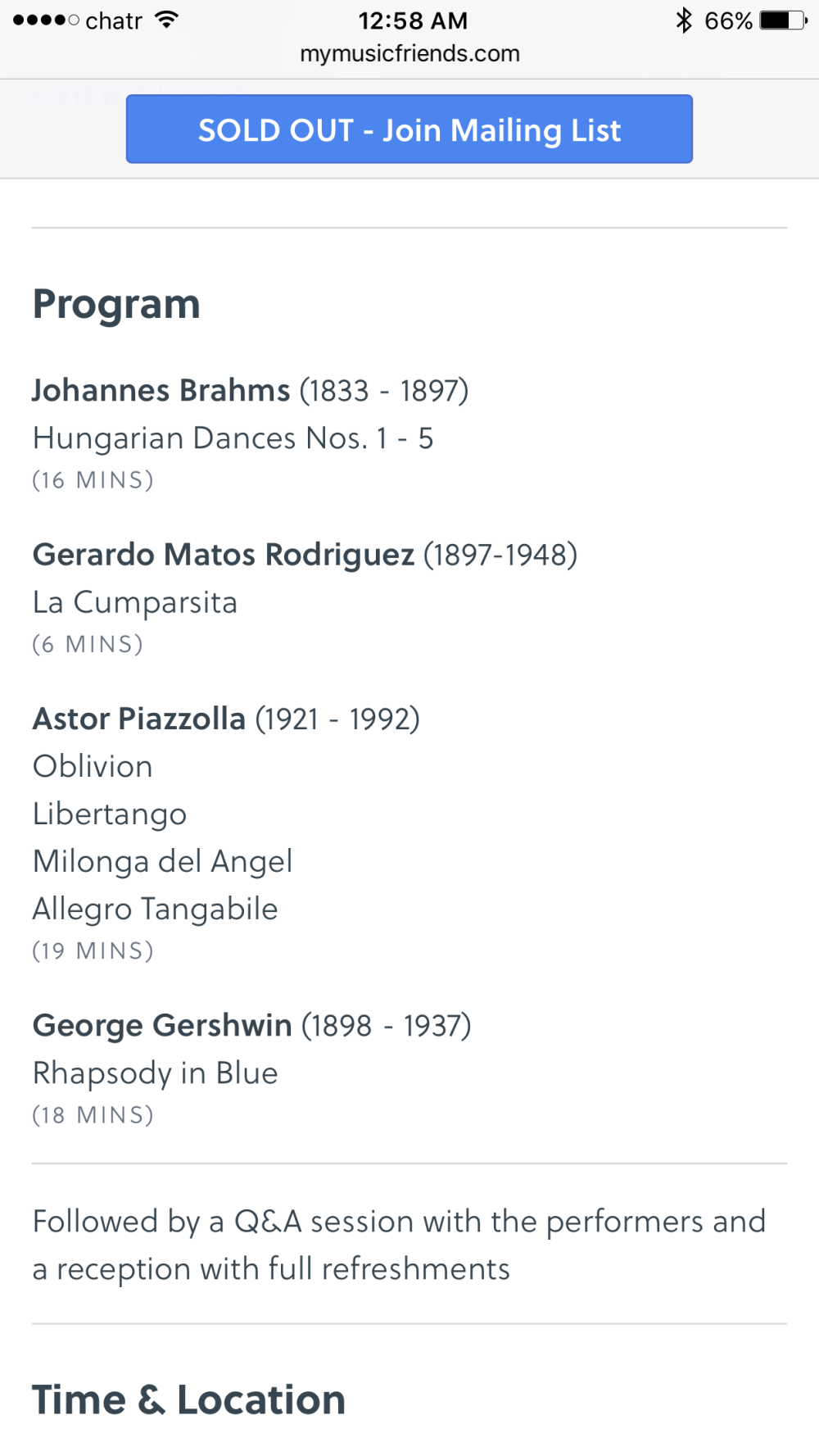Click SOLD OUT - Join Mailing List button
The height and width of the screenshot is (1456, 819).
(409, 129)
